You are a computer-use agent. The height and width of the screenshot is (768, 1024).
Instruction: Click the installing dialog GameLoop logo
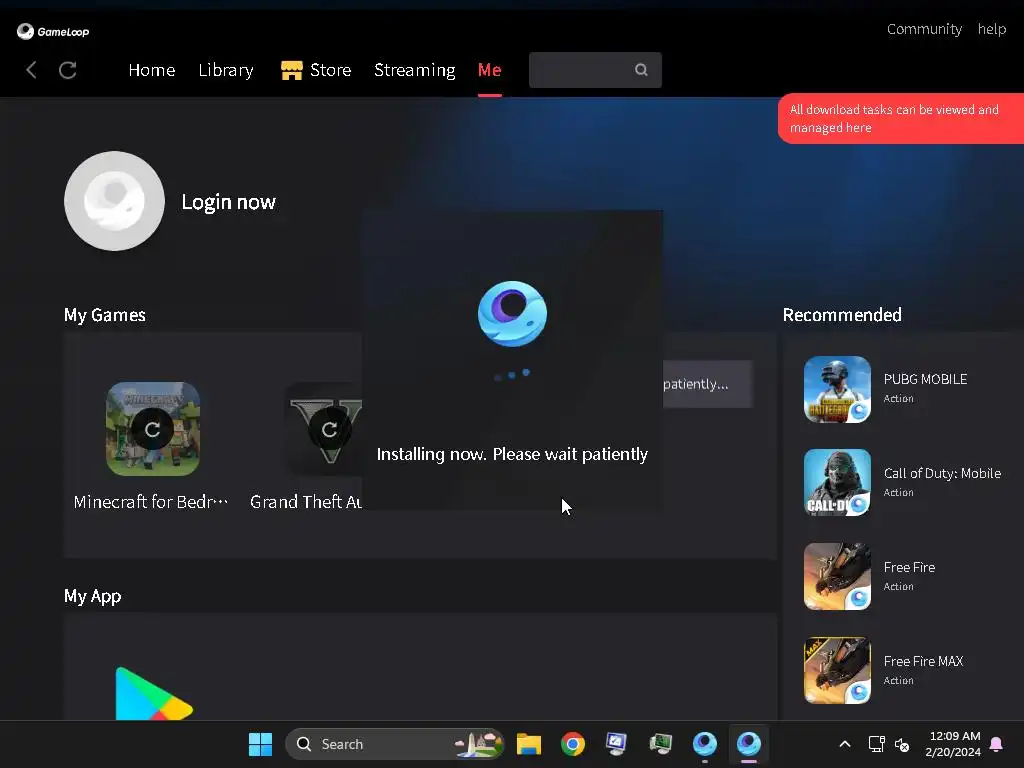point(513,313)
